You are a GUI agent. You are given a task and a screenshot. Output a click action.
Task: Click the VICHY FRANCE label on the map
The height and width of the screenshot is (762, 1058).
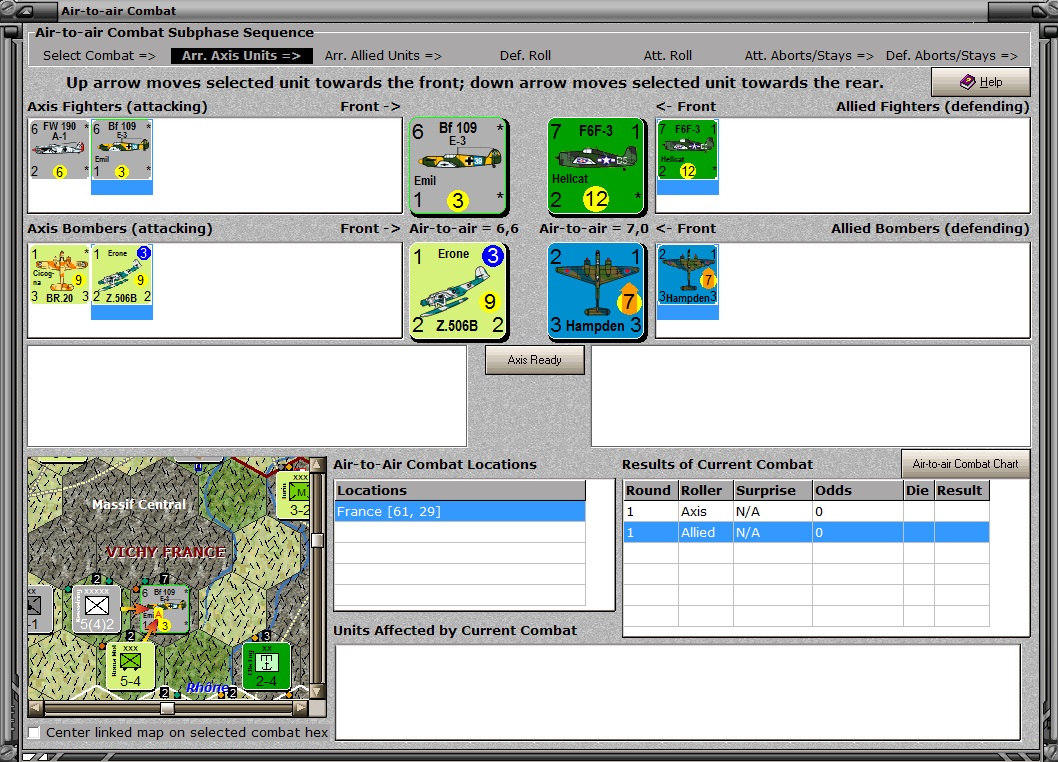[x=166, y=552]
